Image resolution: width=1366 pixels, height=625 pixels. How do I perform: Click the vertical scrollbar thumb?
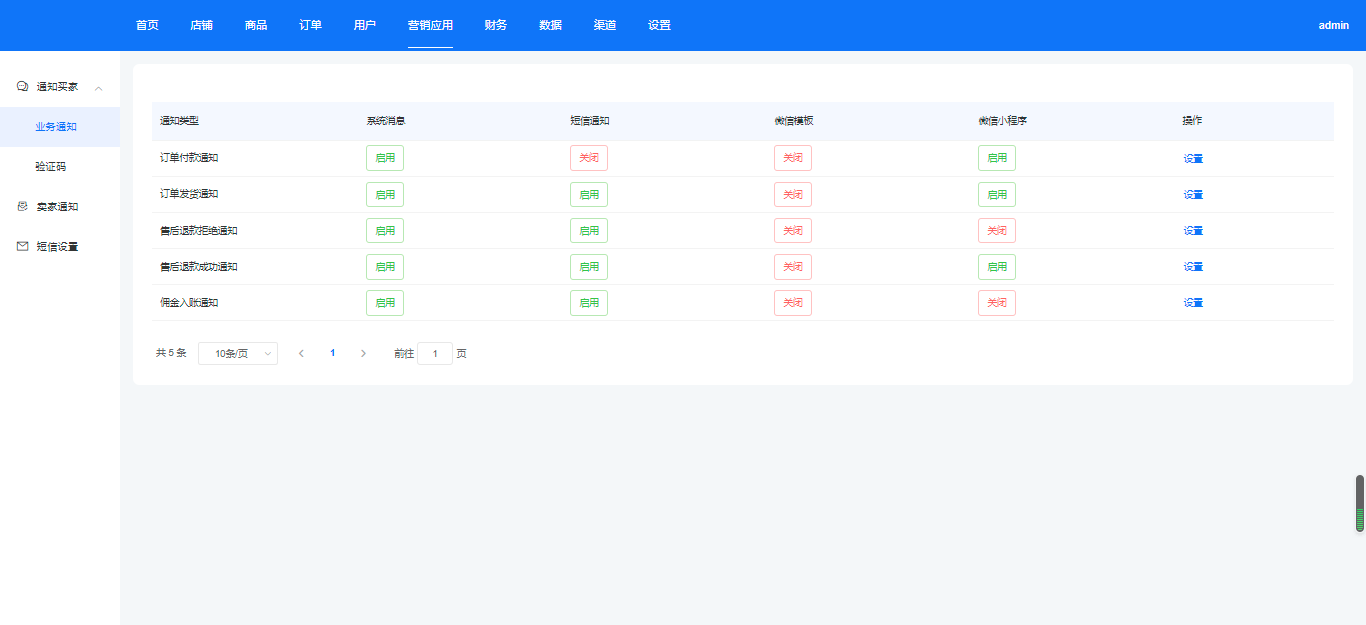pyautogui.click(x=1360, y=503)
